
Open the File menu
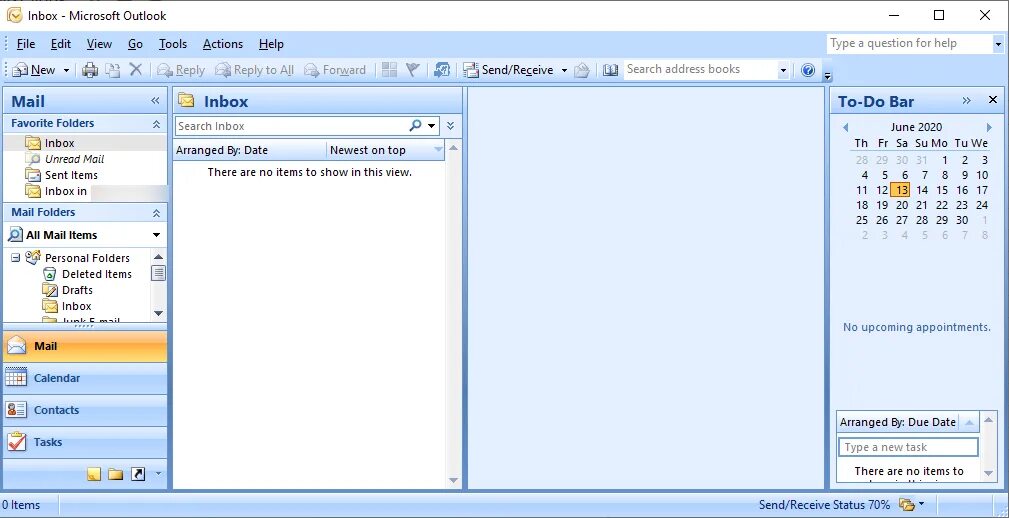pos(26,44)
